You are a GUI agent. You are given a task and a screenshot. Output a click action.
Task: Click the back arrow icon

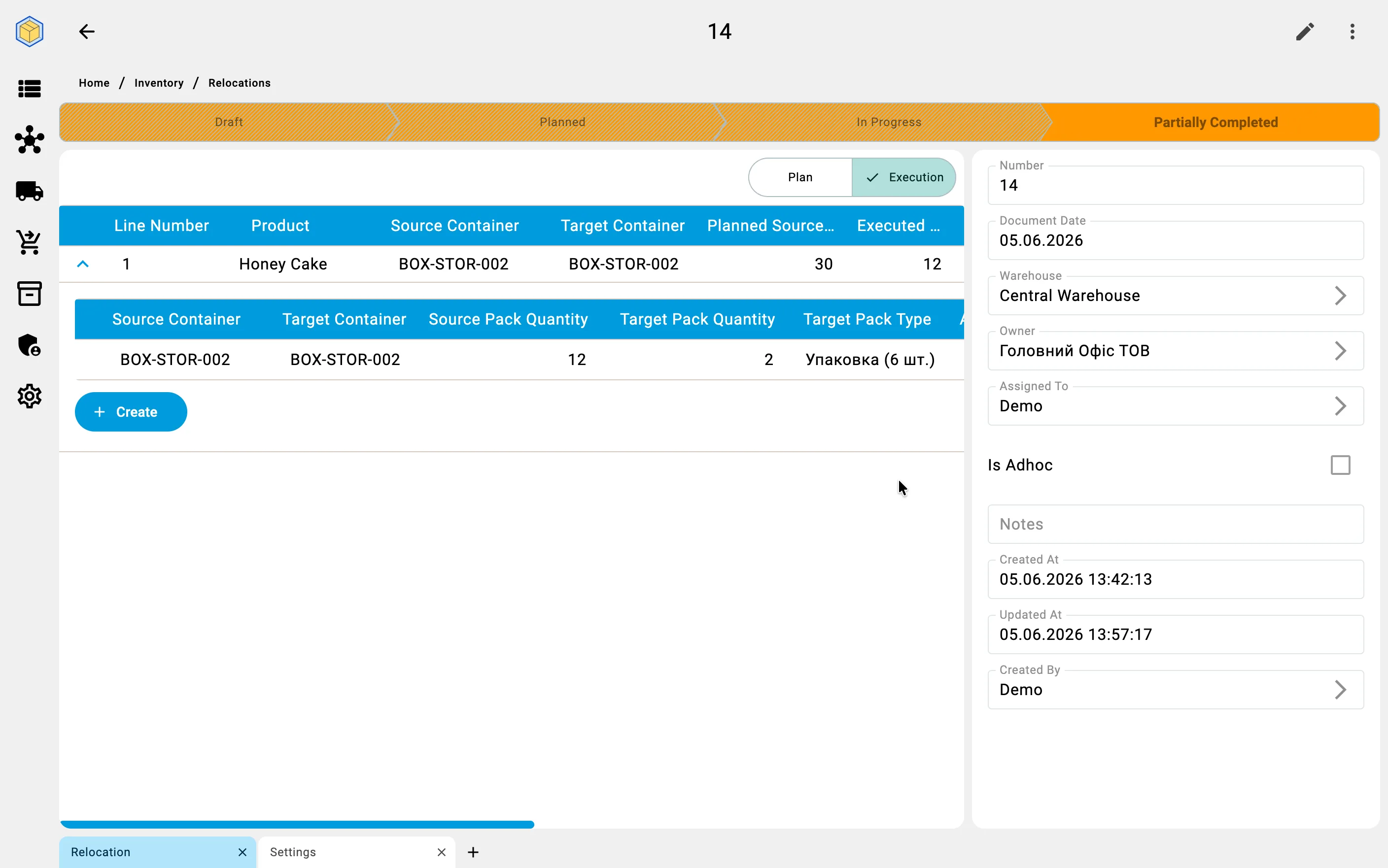tap(87, 32)
